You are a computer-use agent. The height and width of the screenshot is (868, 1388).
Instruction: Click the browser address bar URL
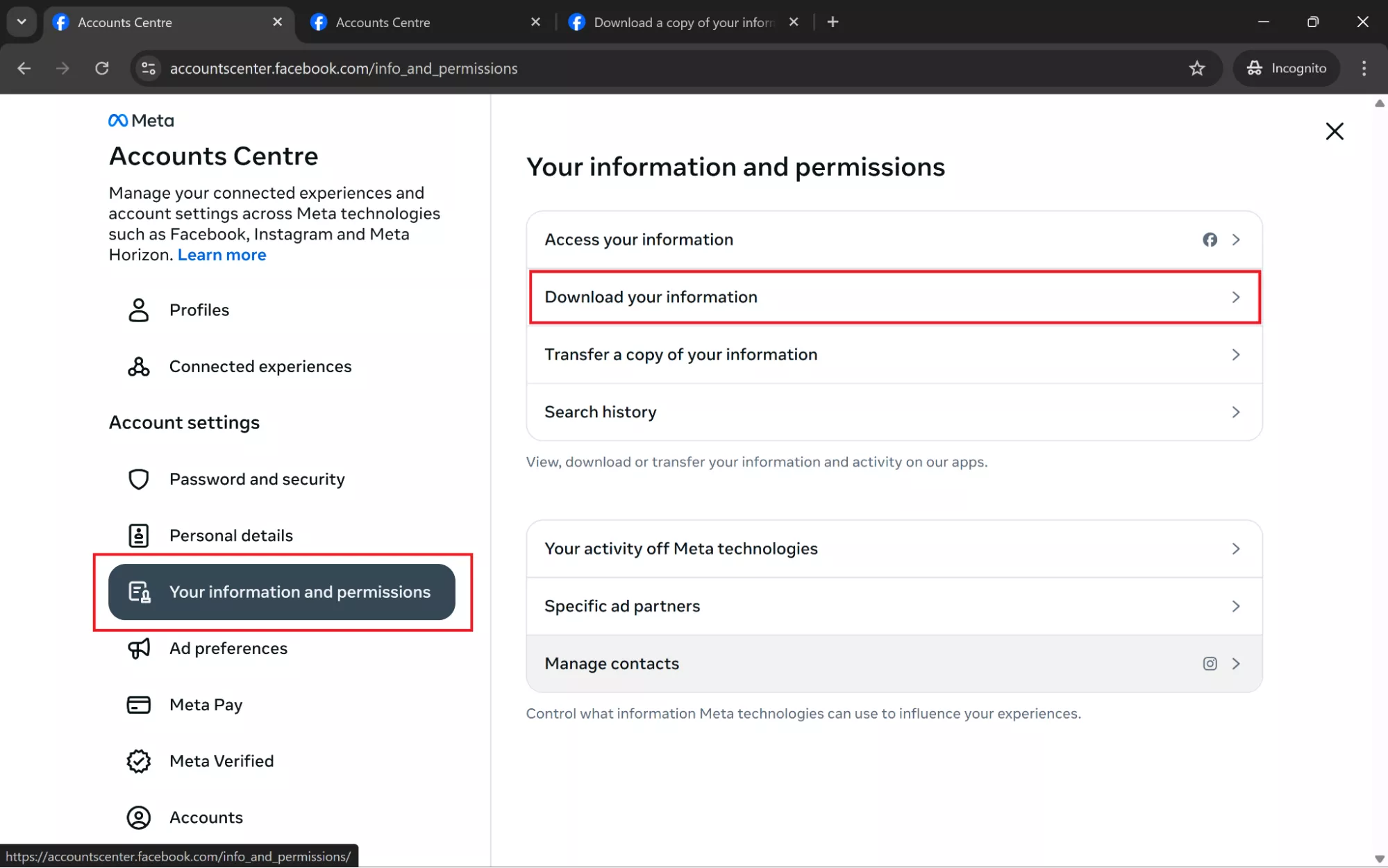pos(344,68)
